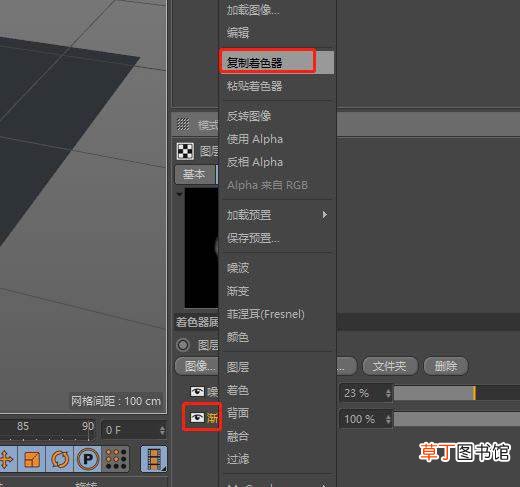
Task: Toggle visibility eye of the noise layer
Action: click(x=197, y=391)
